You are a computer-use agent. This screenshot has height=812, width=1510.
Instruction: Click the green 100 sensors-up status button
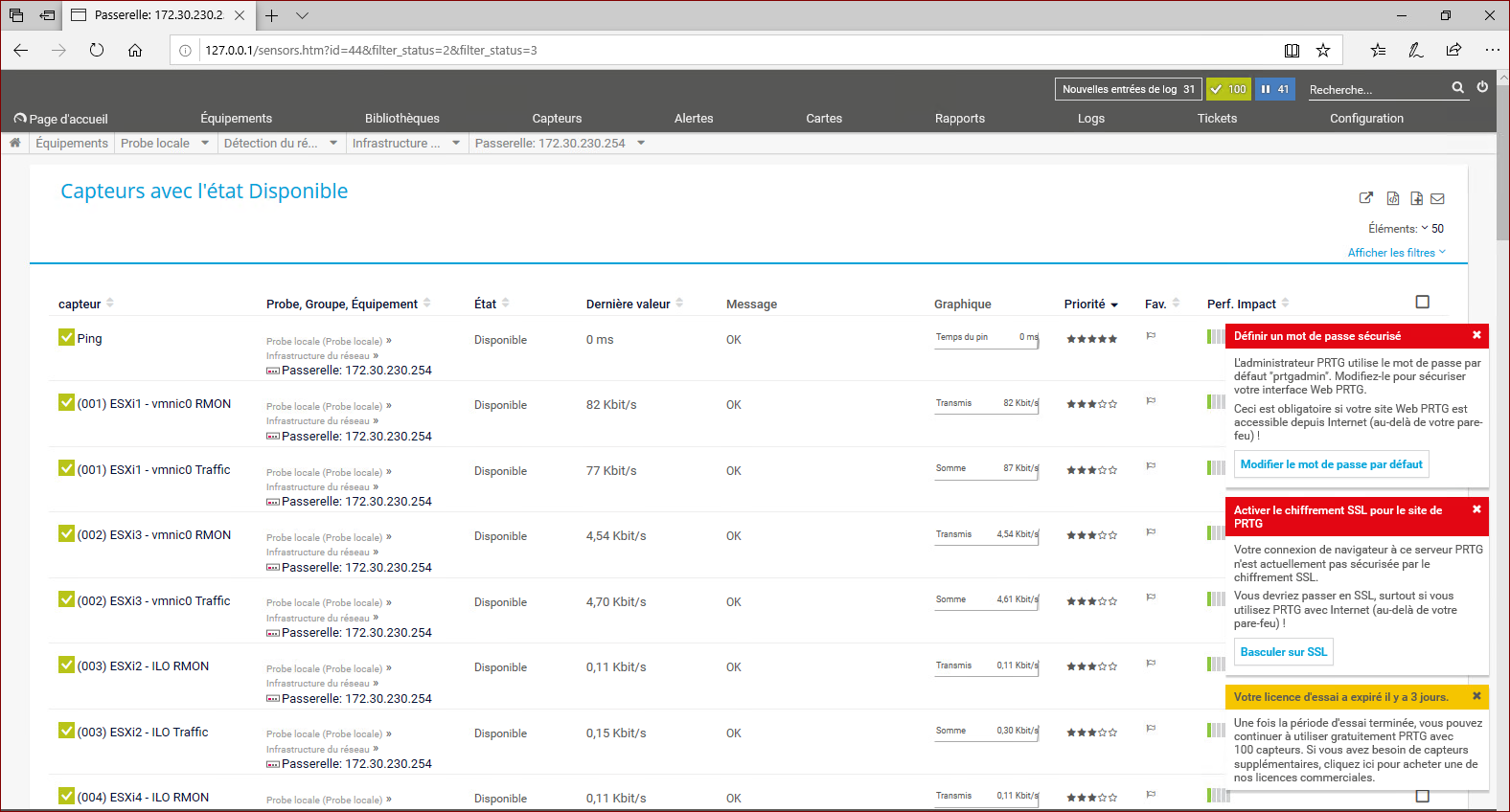pos(1228,89)
